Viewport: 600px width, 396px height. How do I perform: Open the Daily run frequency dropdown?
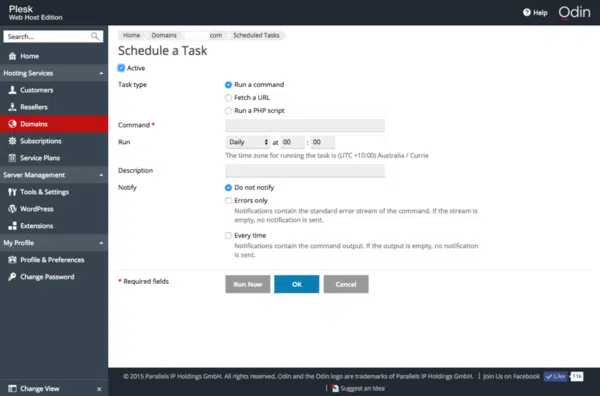[248, 142]
